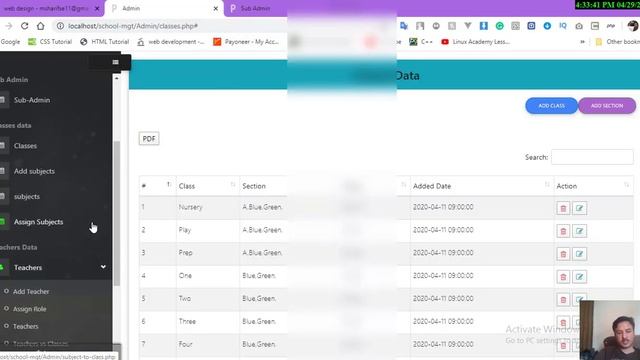
Task: Edit the Prep class row
Action: [x=579, y=254]
